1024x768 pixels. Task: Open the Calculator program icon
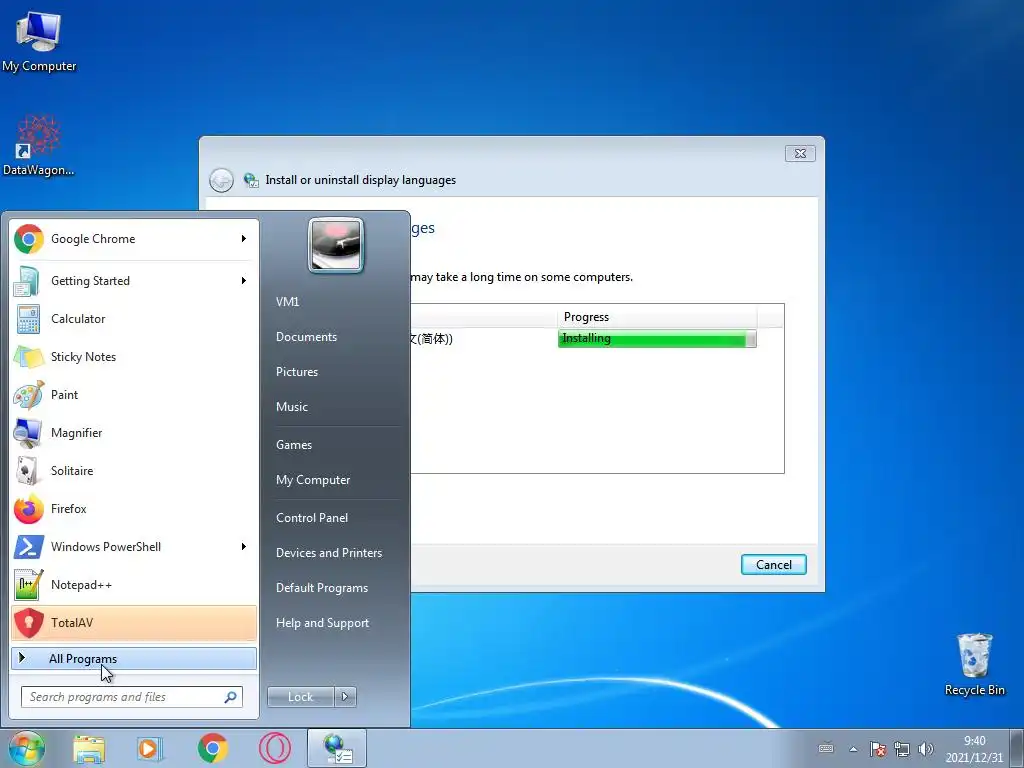(28, 319)
